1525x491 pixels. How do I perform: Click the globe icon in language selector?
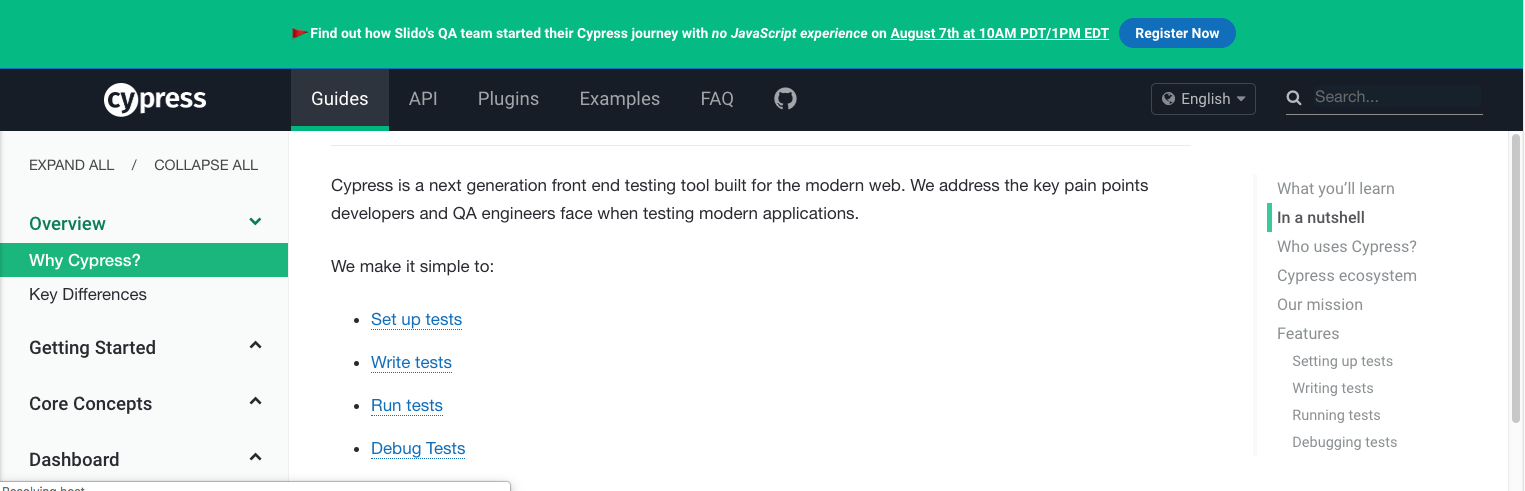click(x=1167, y=99)
